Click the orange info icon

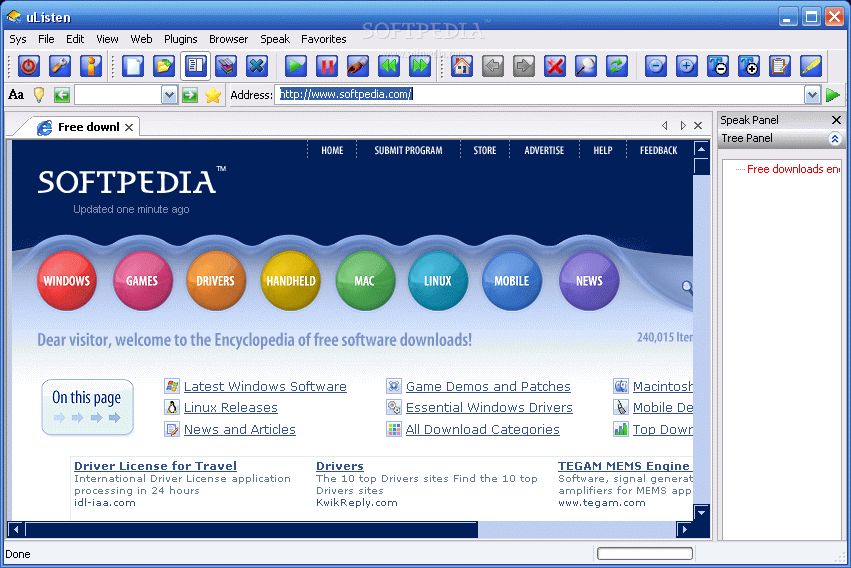point(91,66)
